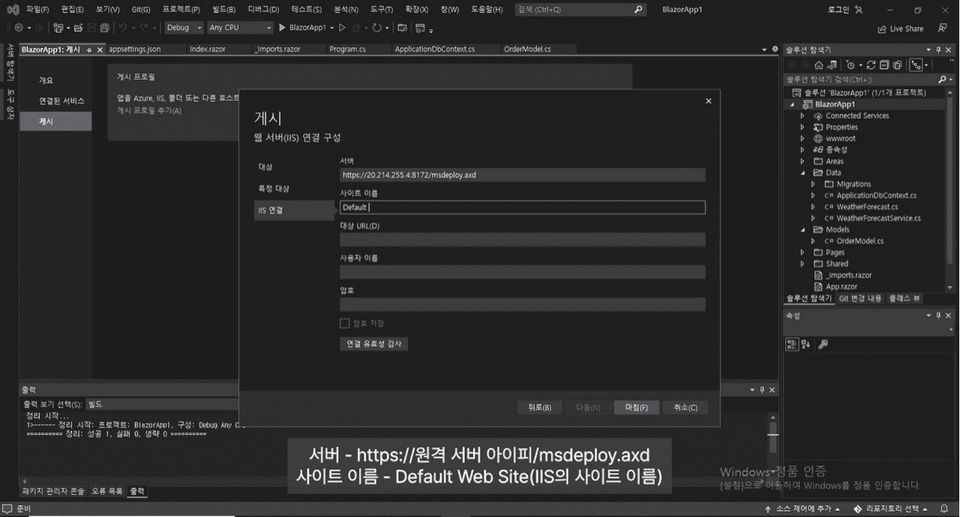The width and height of the screenshot is (960, 517).
Task: Click the alphabetical sort icon in Properties
Action: (806, 344)
